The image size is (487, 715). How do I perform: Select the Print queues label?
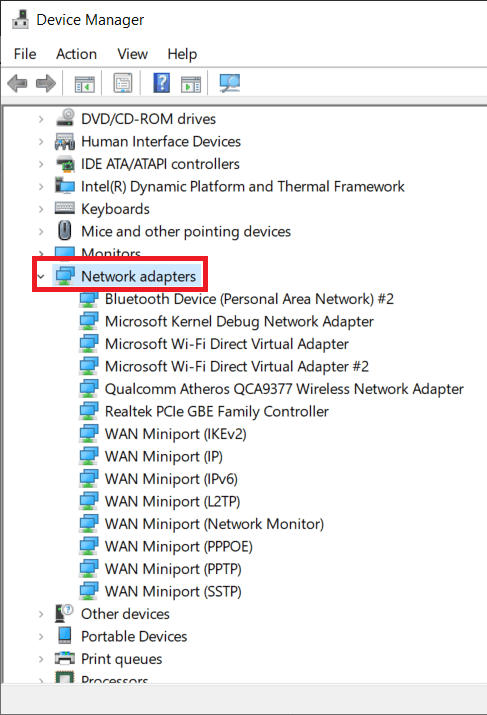(x=122, y=659)
